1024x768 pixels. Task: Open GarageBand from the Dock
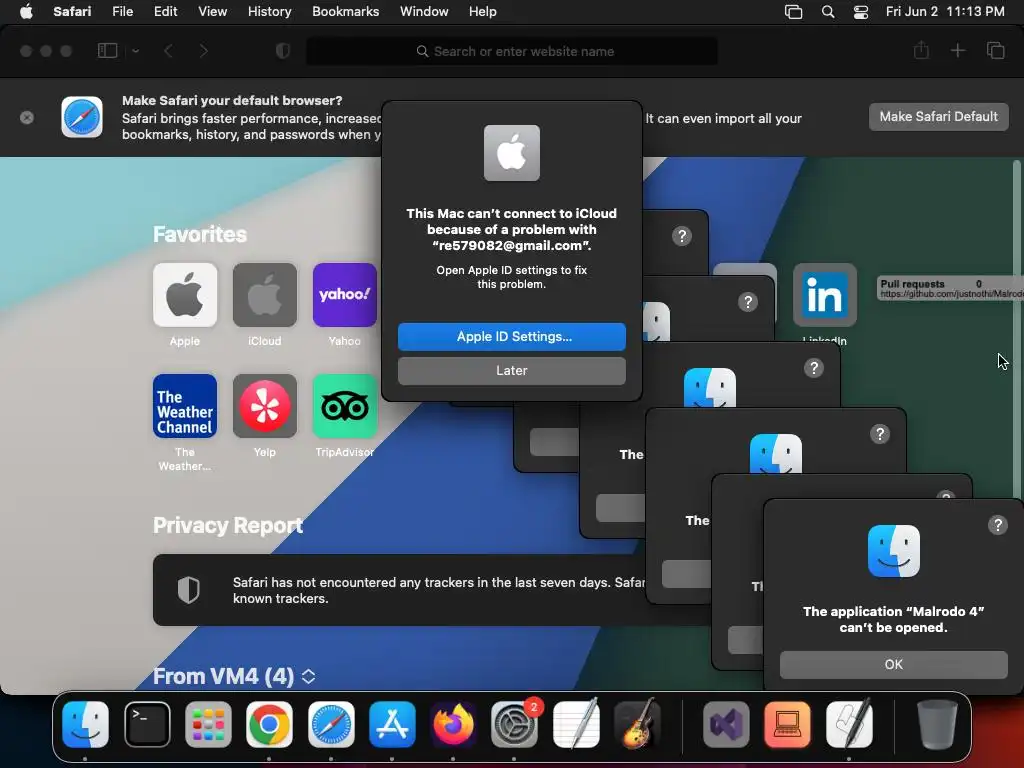[637, 724]
